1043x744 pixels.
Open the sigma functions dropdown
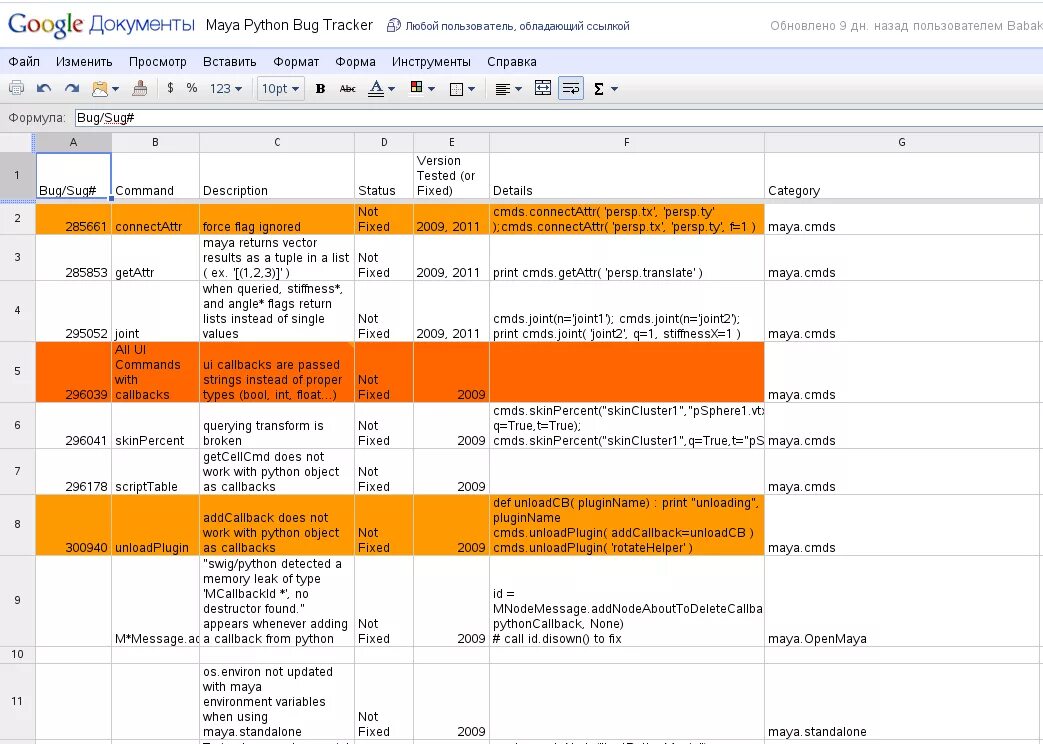pyautogui.click(x=605, y=89)
